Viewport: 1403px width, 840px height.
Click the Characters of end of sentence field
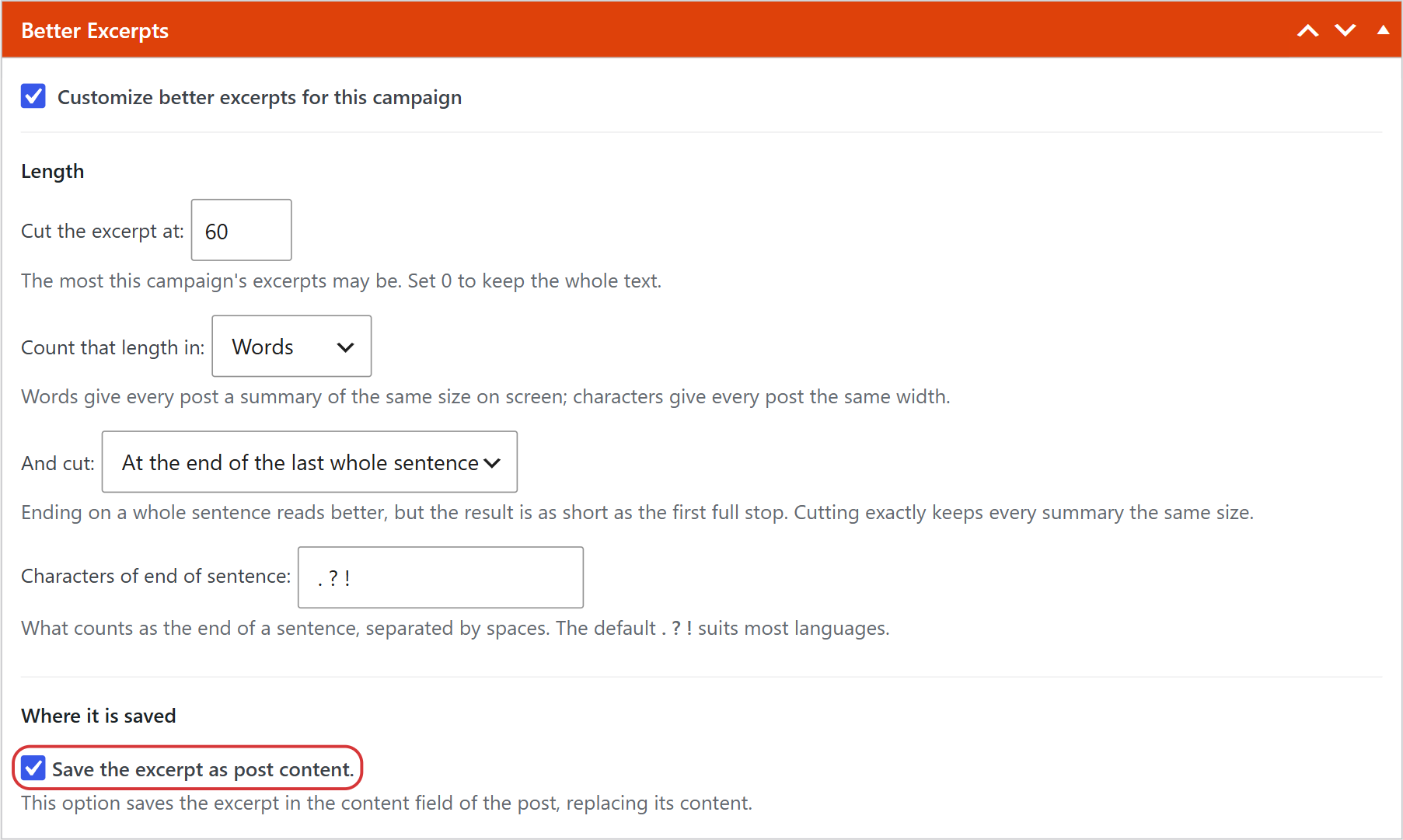pyautogui.click(x=441, y=577)
